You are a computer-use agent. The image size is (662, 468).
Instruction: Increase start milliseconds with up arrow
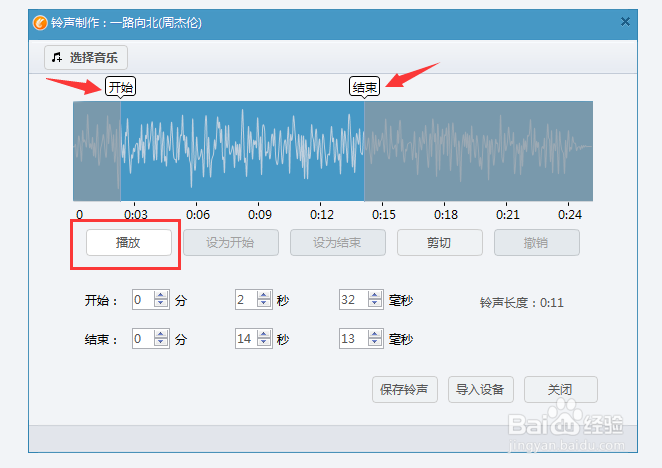[375, 295]
